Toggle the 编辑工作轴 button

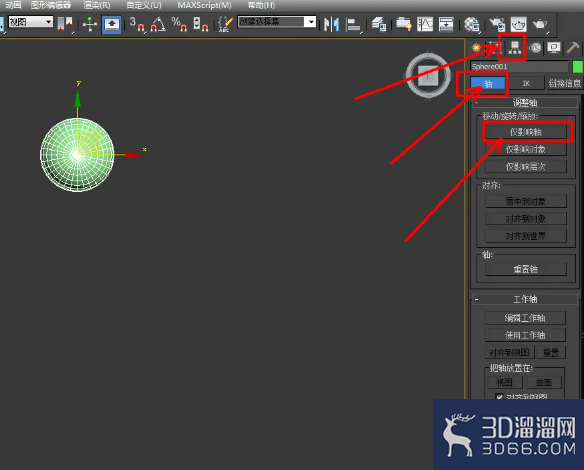(525, 318)
